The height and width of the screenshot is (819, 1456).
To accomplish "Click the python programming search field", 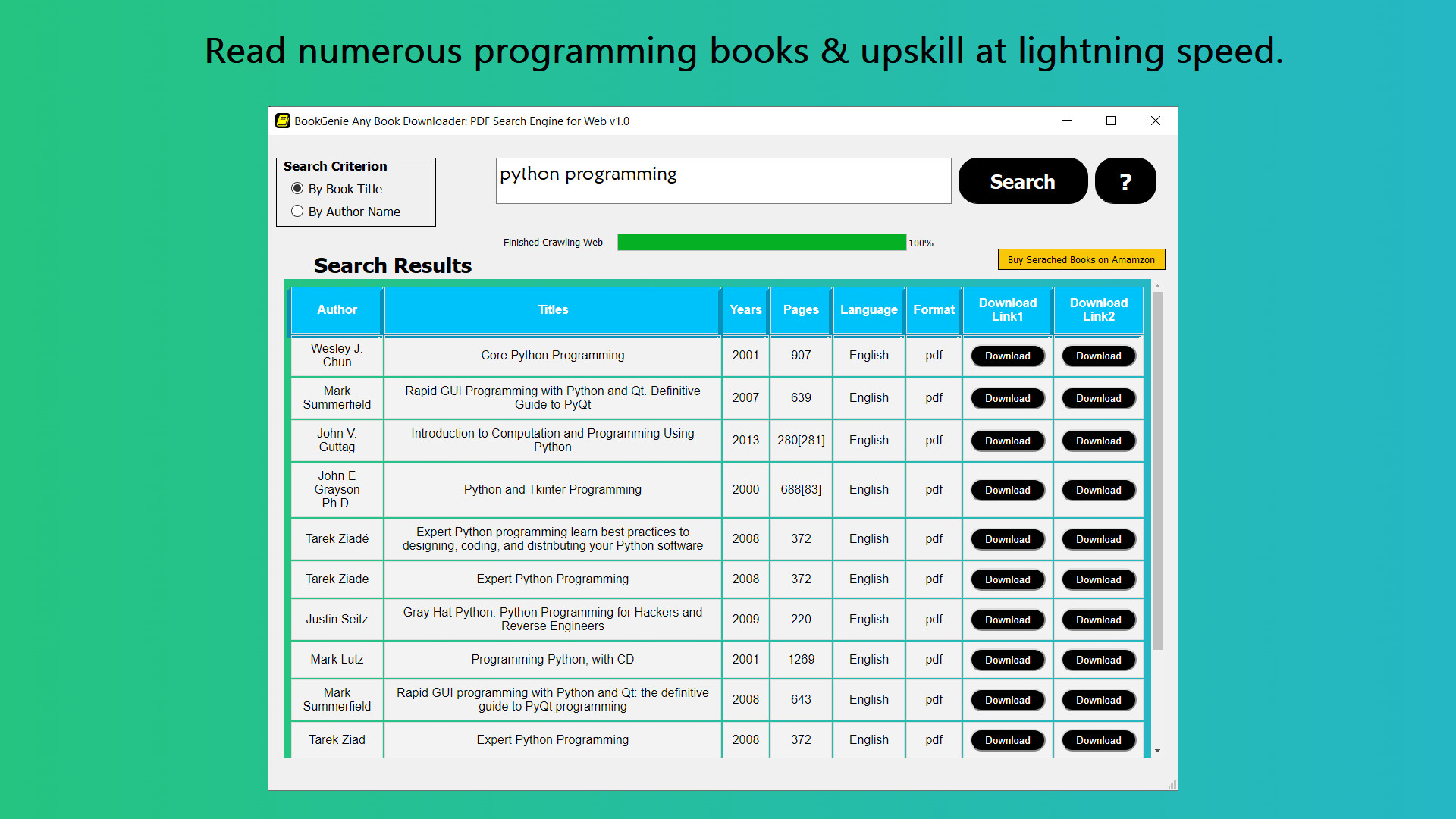I will (x=723, y=180).
